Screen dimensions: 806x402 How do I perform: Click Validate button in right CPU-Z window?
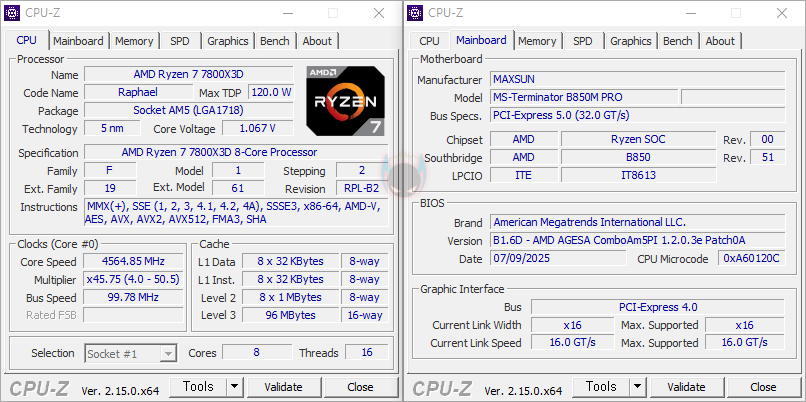tap(686, 387)
